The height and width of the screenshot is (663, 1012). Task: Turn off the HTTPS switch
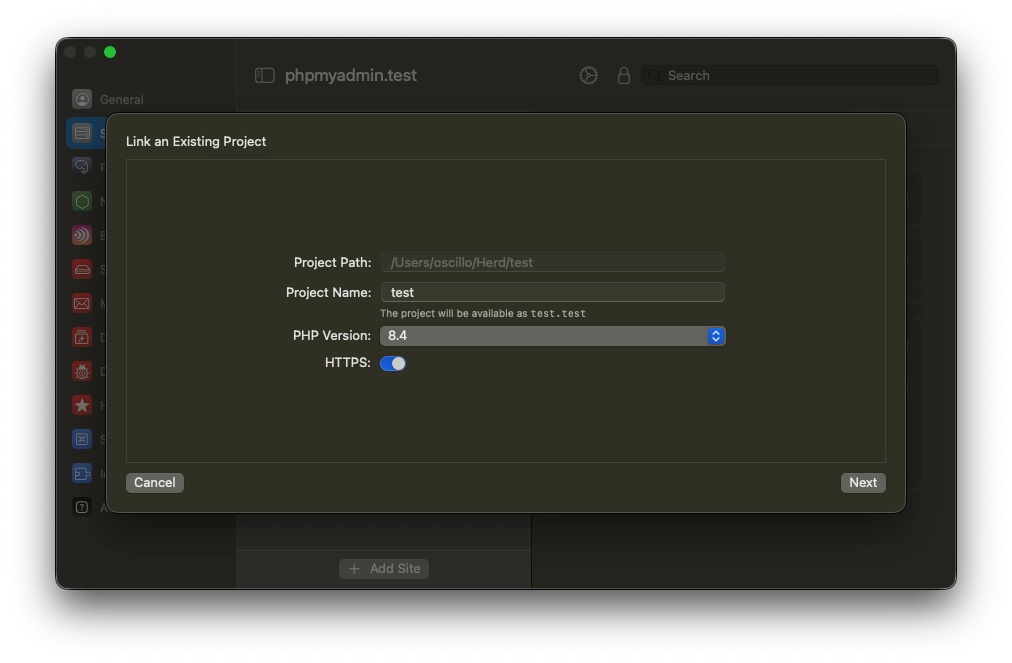pos(393,363)
